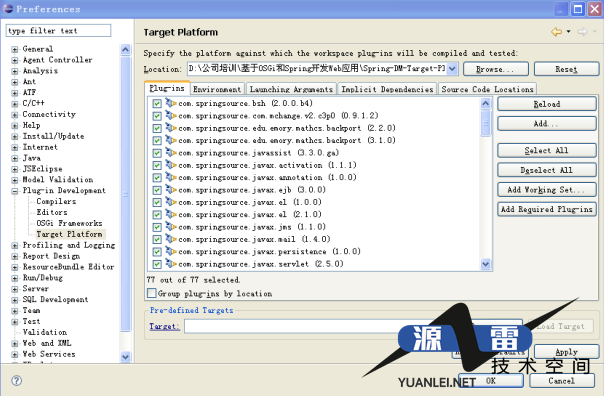
Task: Click the Target link
Action: point(164,326)
